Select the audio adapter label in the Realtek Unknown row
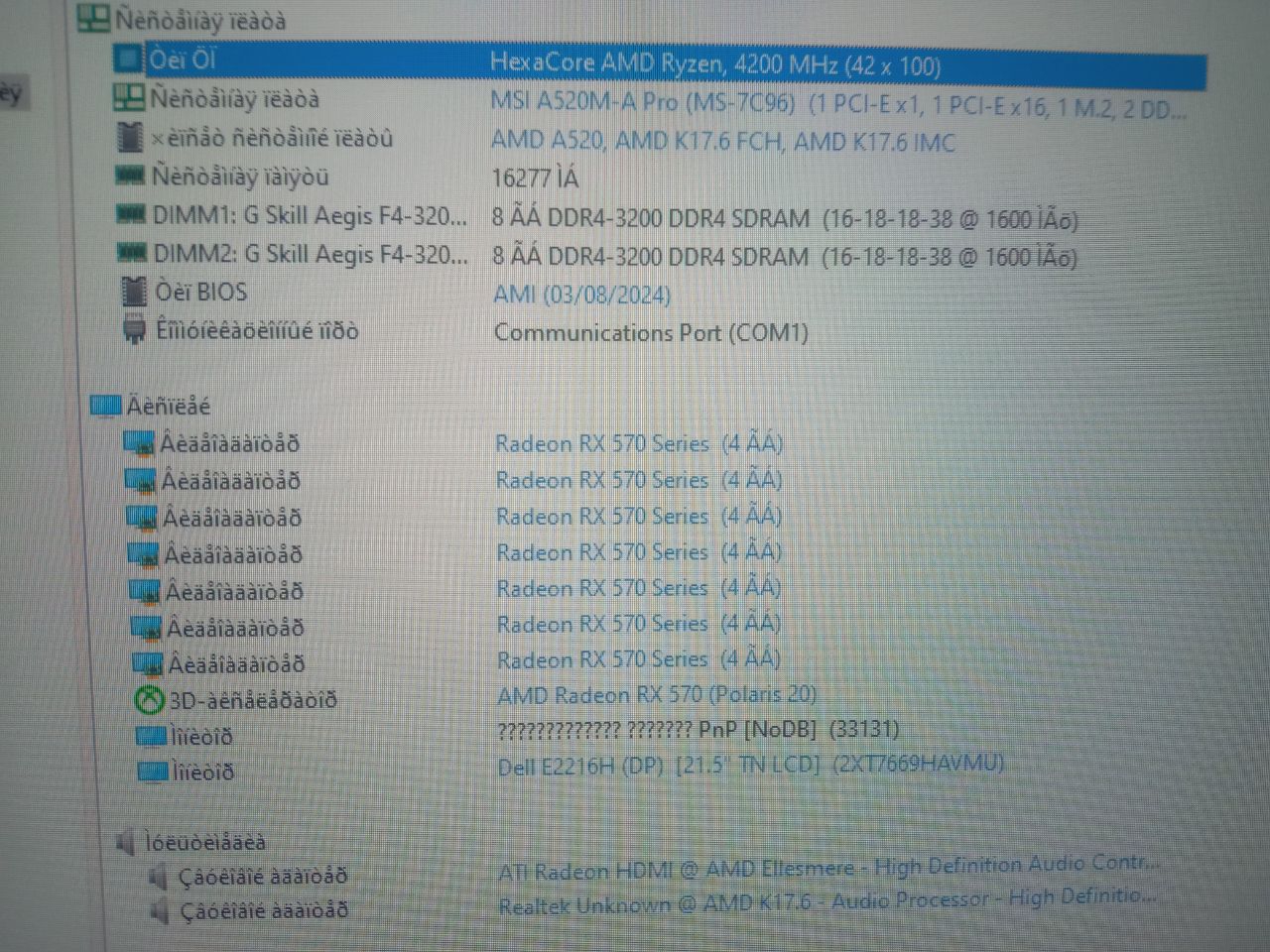 (264, 910)
